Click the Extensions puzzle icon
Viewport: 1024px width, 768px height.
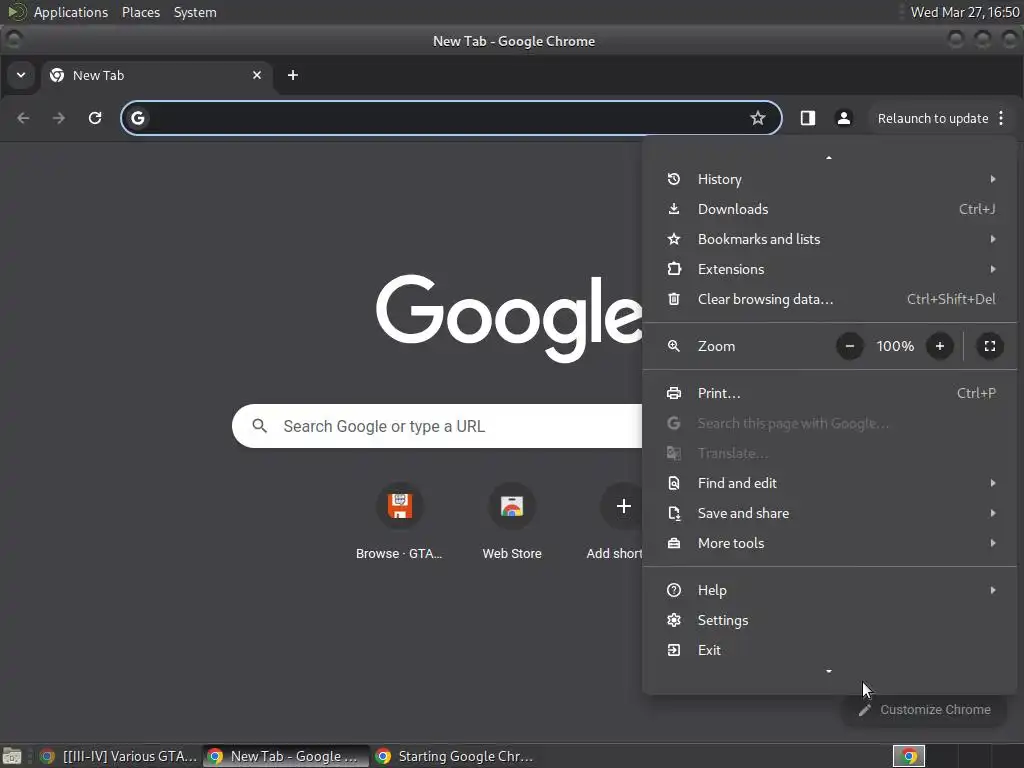pyautogui.click(x=674, y=269)
